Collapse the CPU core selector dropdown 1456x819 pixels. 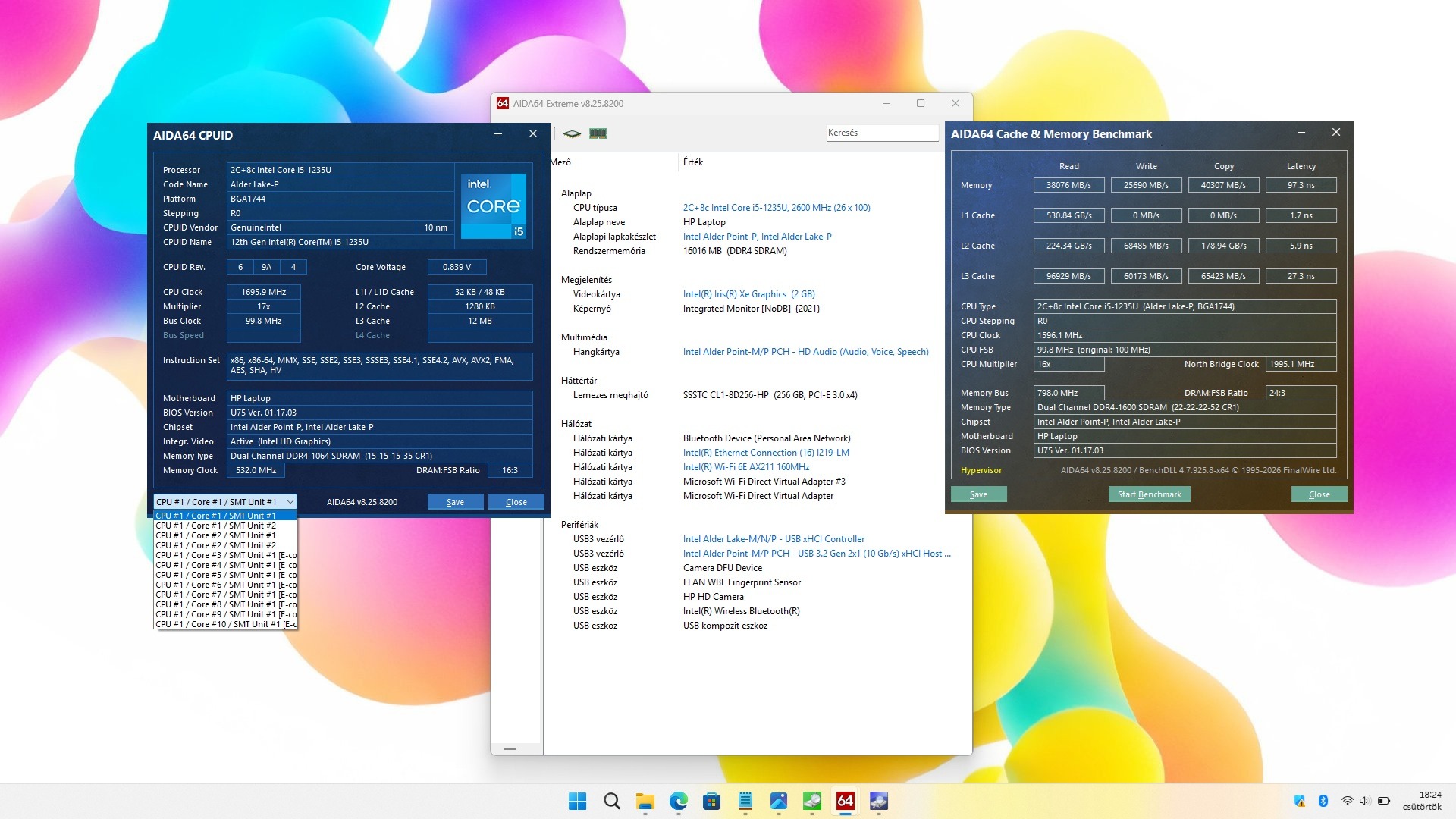click(290, 502)
